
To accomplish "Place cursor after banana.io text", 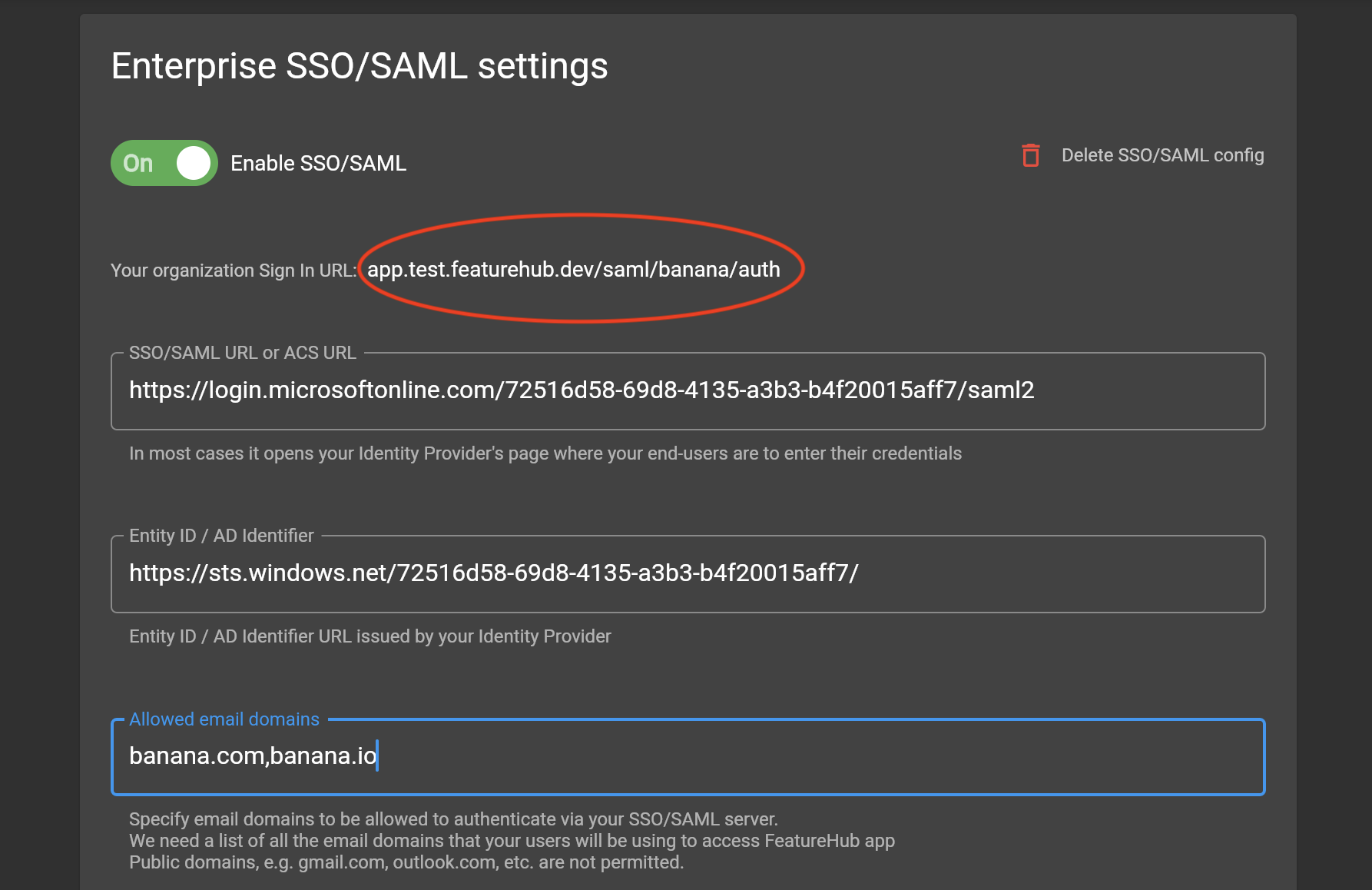I will click(377, 757).
